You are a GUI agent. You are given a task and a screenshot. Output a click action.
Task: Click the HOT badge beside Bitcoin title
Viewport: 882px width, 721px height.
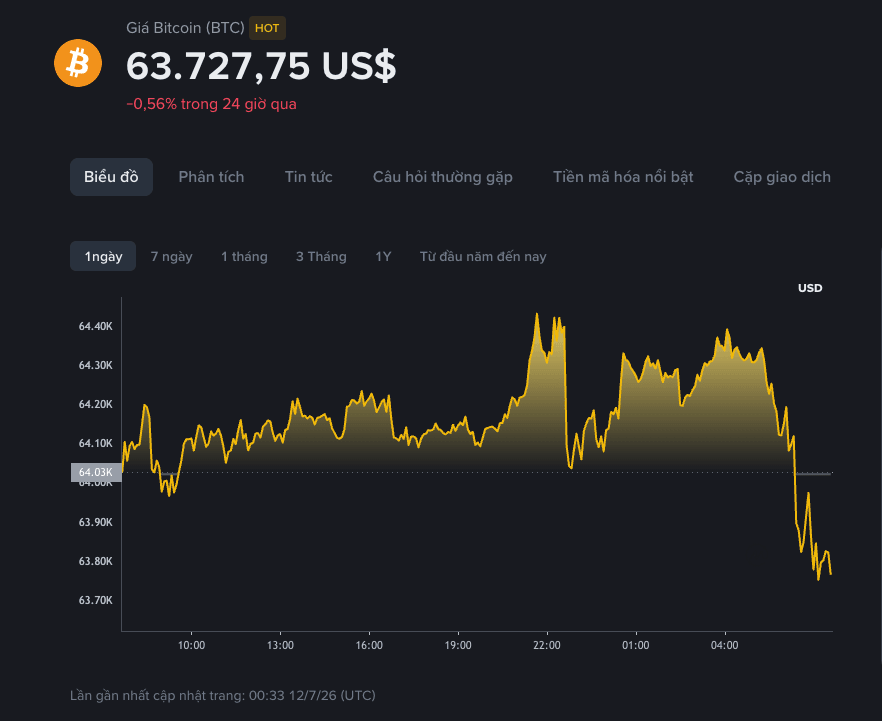(267, 28)
